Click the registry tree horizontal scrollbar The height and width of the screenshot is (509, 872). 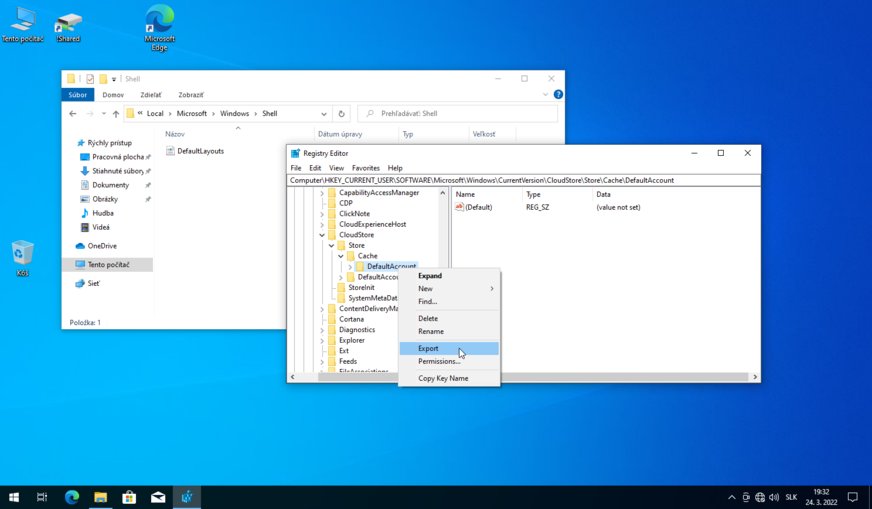[x=360, y=377]
